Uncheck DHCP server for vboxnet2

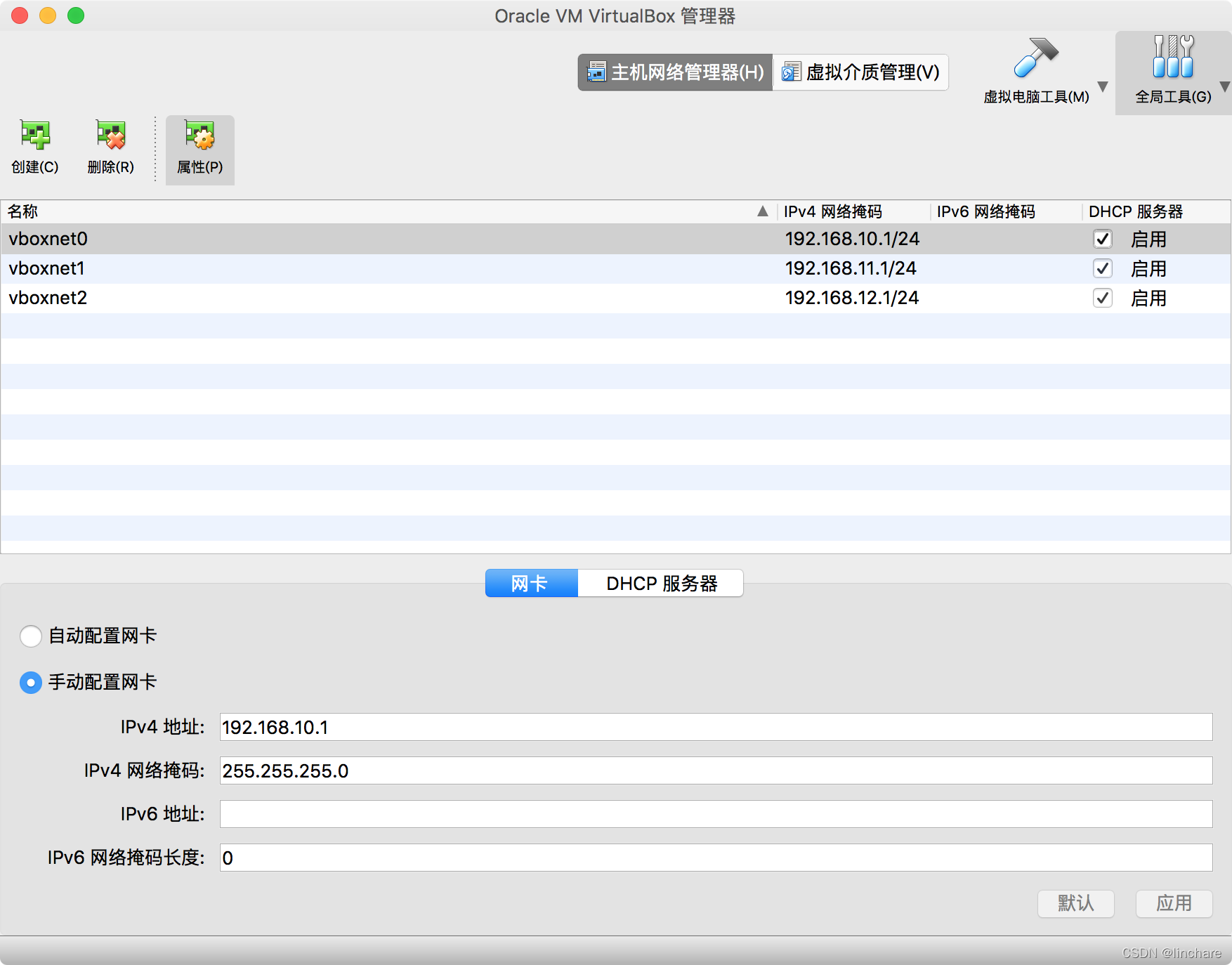click(x=1103, y=298)
